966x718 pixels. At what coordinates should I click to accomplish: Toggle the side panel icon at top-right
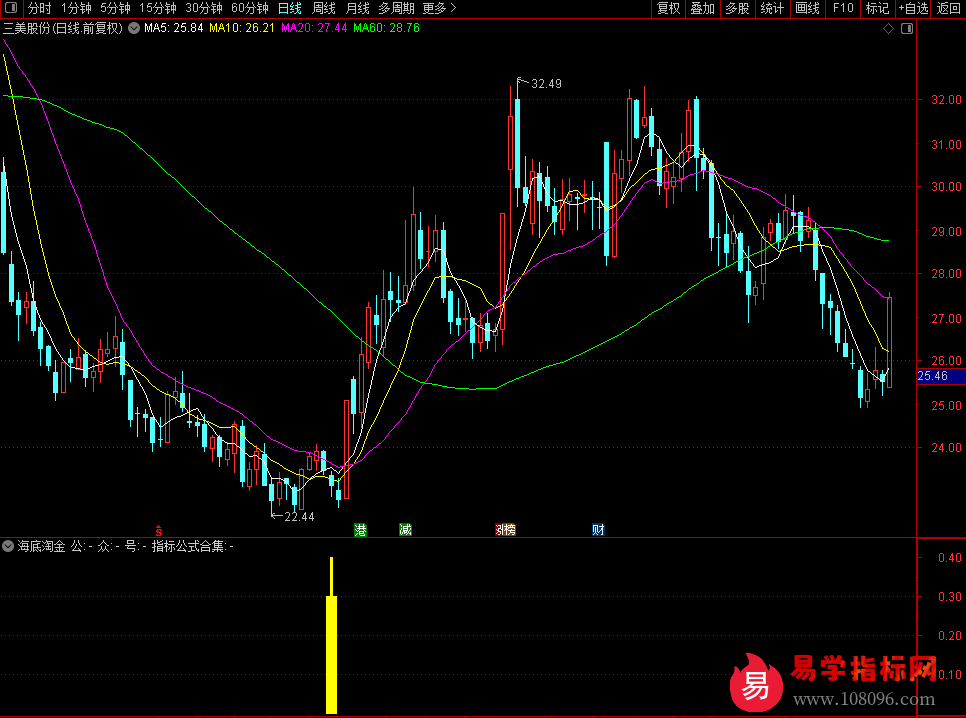[906, 29]
